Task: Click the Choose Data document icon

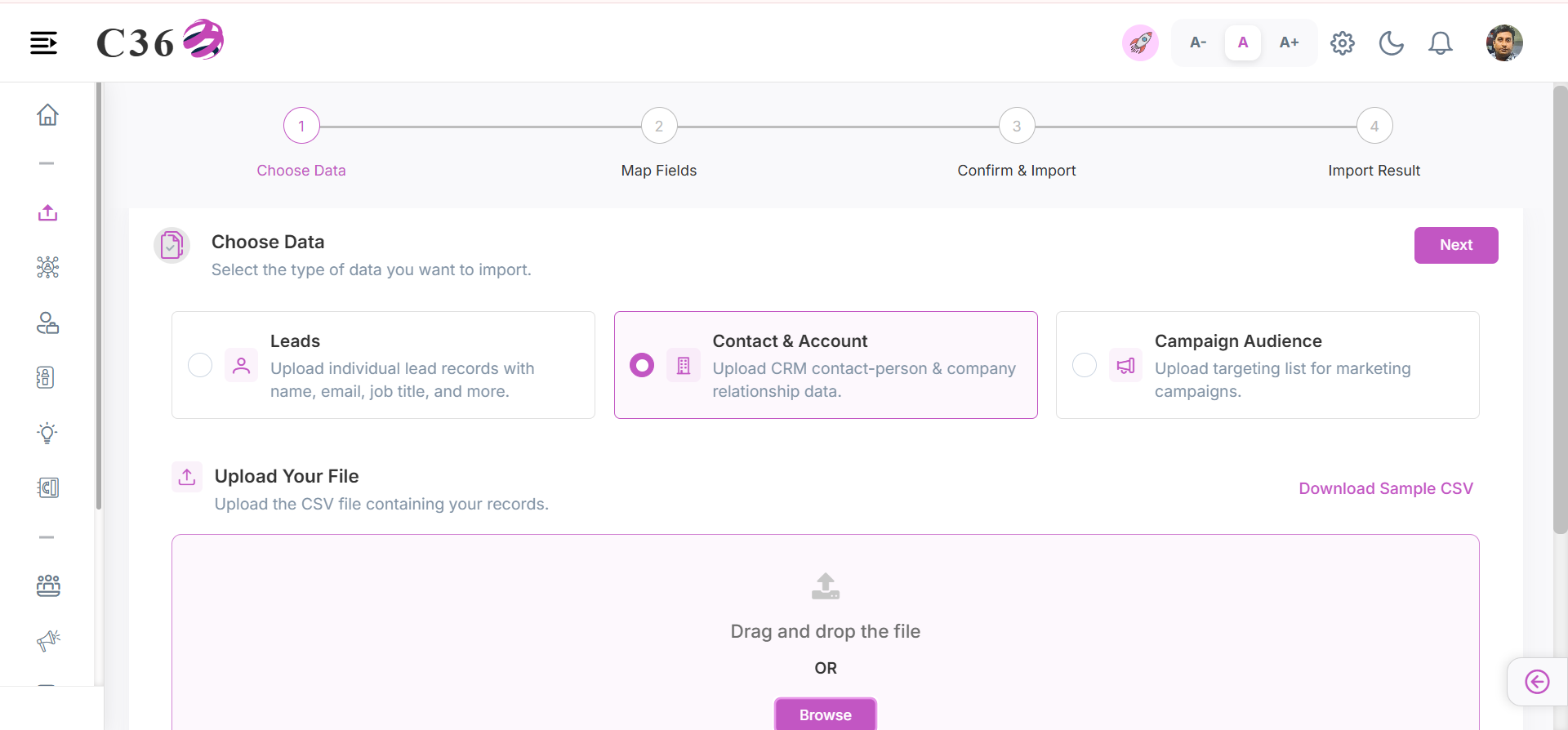Action: [172, 245]
